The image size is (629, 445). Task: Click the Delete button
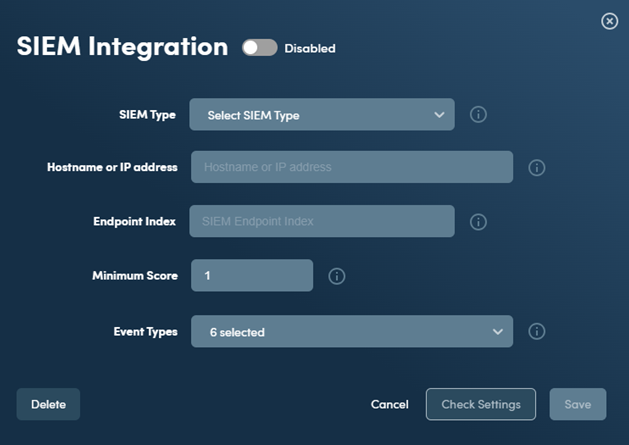pyautogui.click(x=48, y=404)
